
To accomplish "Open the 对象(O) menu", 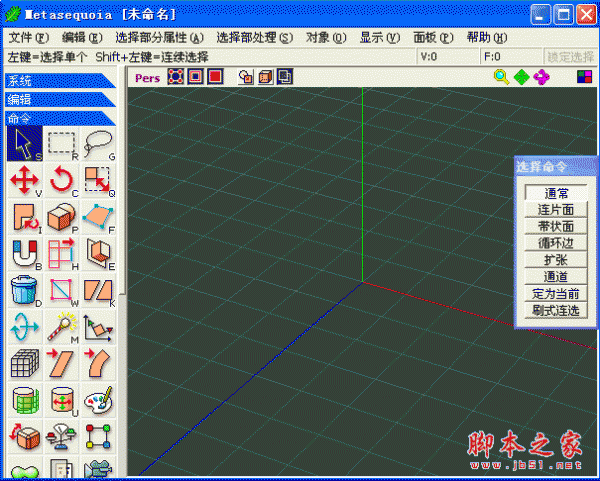I will coord(326,38).
